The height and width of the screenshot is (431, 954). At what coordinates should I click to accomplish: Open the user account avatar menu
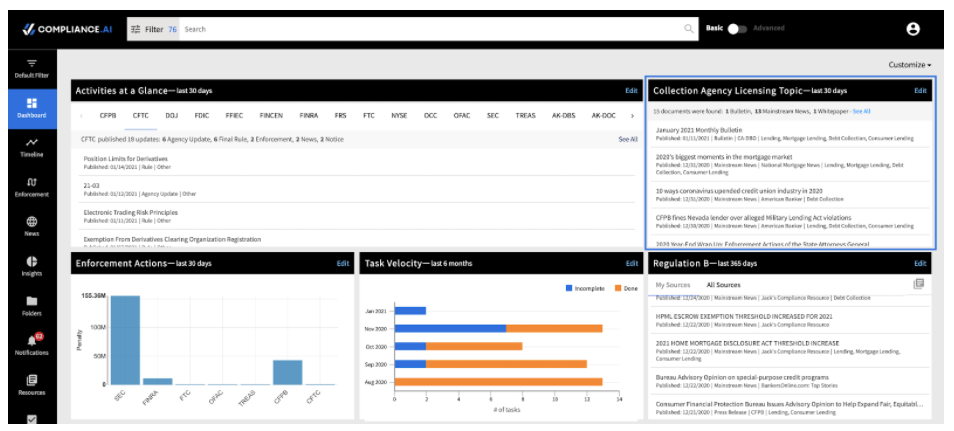click(x=913, y=29)
